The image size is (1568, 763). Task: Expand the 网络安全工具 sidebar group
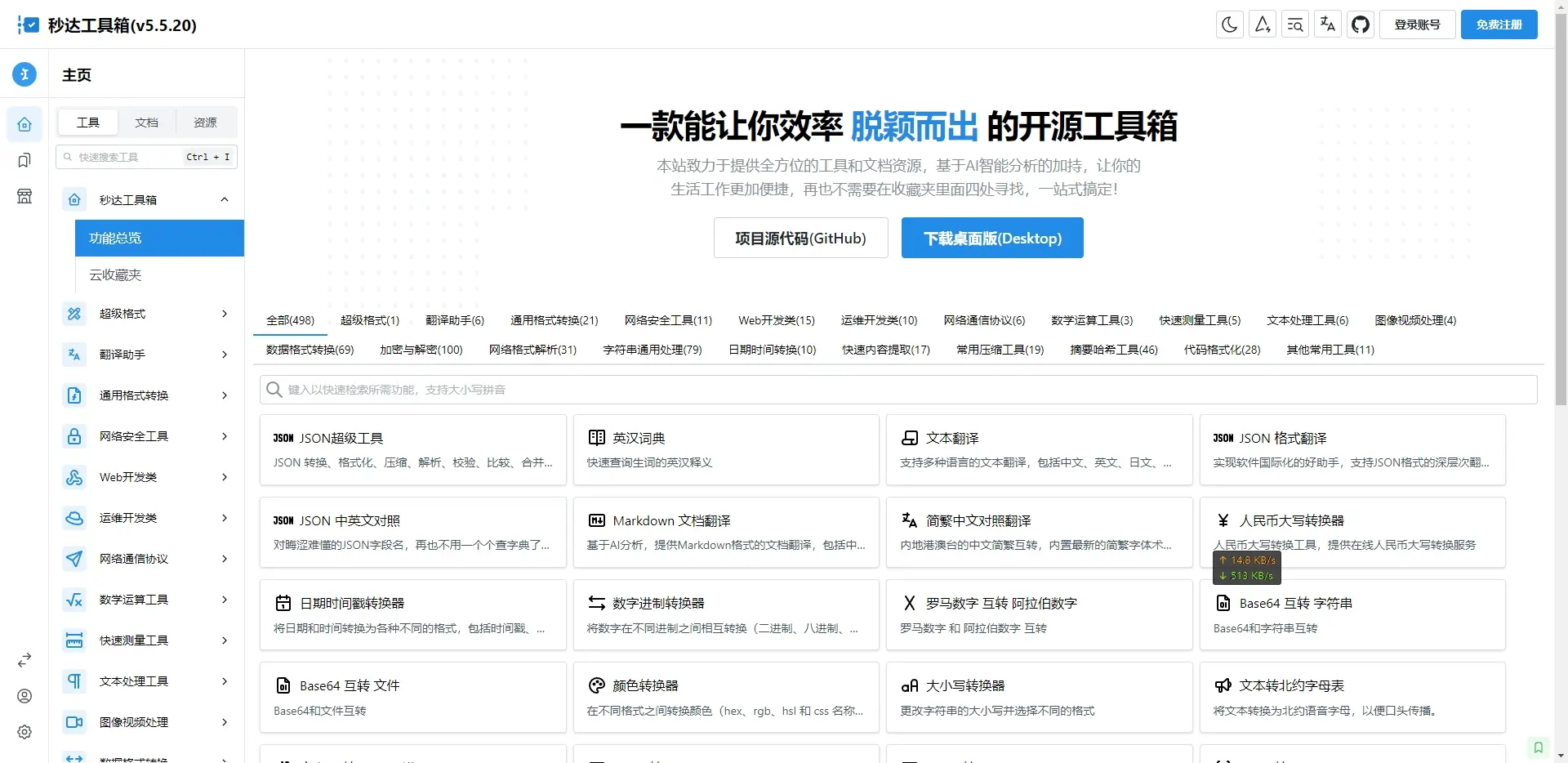(x=225, y=436)
